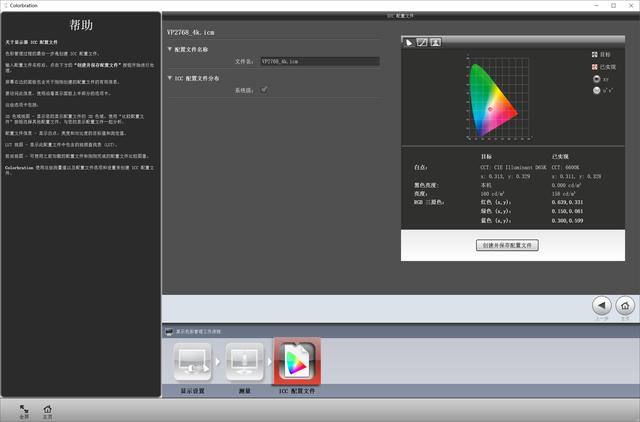Toggle 全屏 fullscreen icon at bottom left

point(22,408)
